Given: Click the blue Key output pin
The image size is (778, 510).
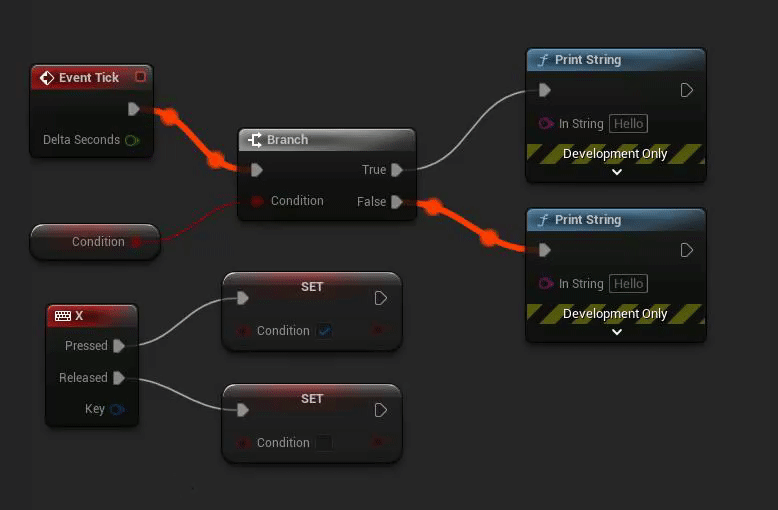Looking at the screenshot, I should pyautogui.click(x=117, y=409).
